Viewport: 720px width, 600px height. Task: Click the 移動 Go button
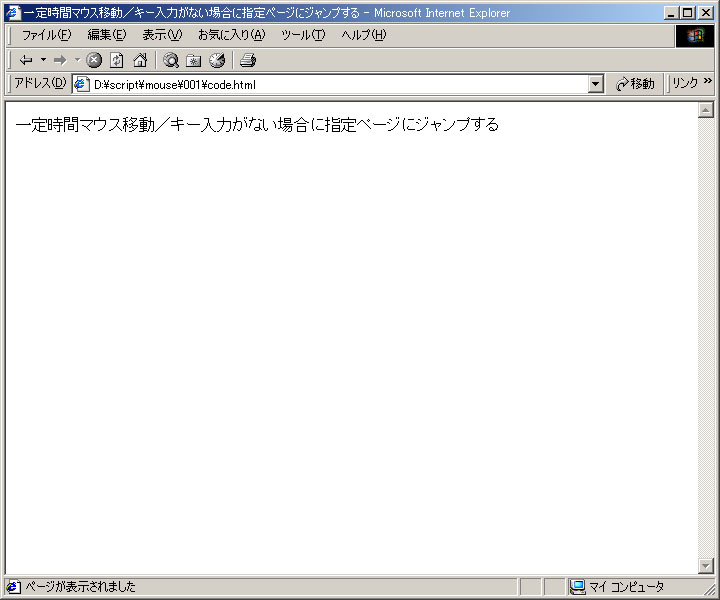(636, 84)
